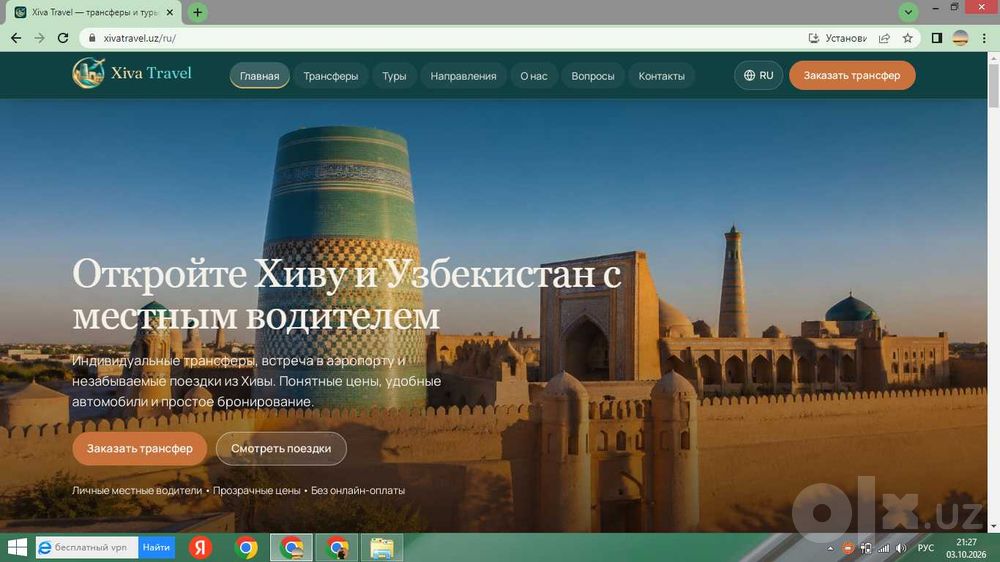Click the Найти search button
Screen dimensions: 1000x562
[x=156, y=547]
